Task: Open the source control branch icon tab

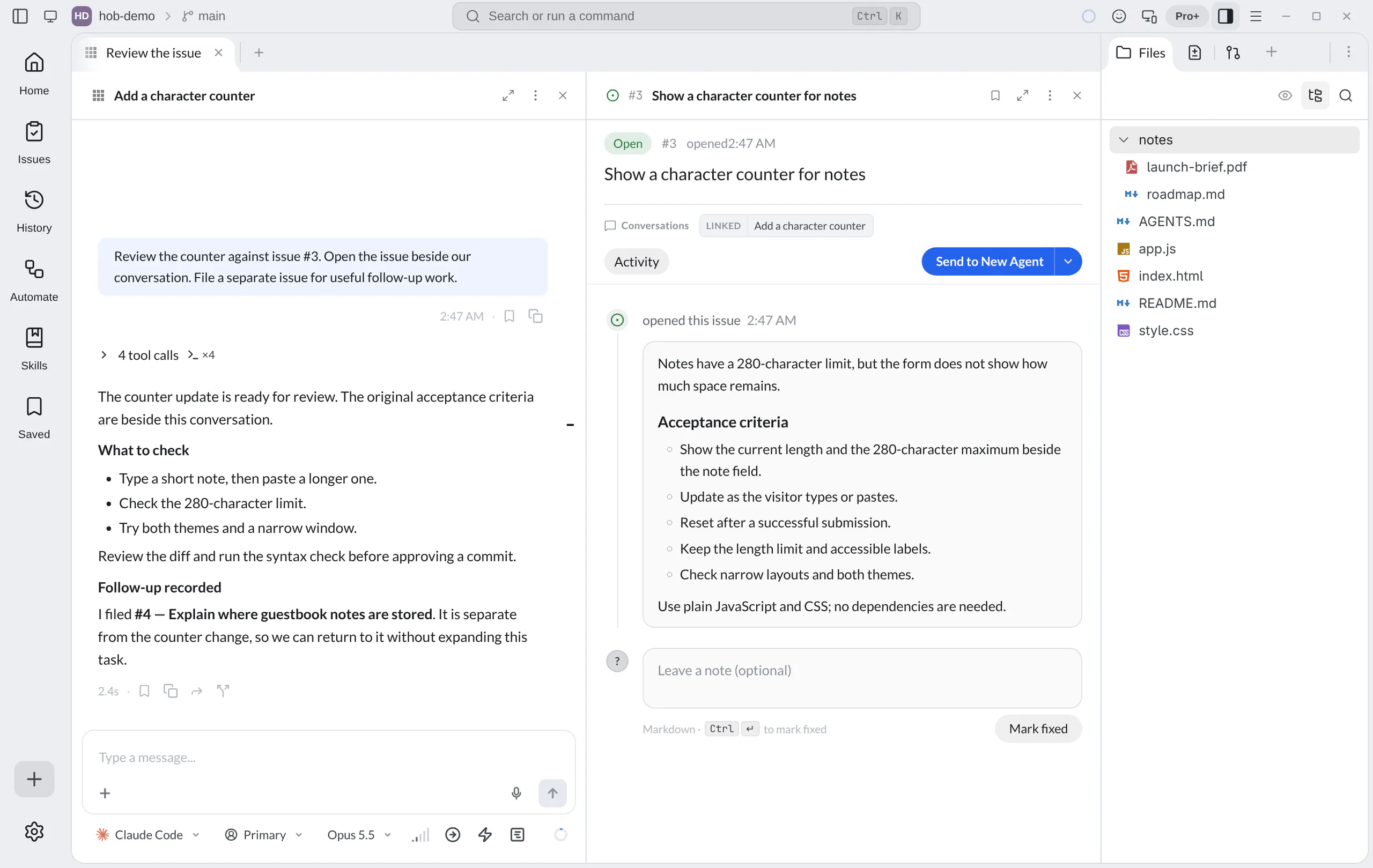Action: [1232, 53]
